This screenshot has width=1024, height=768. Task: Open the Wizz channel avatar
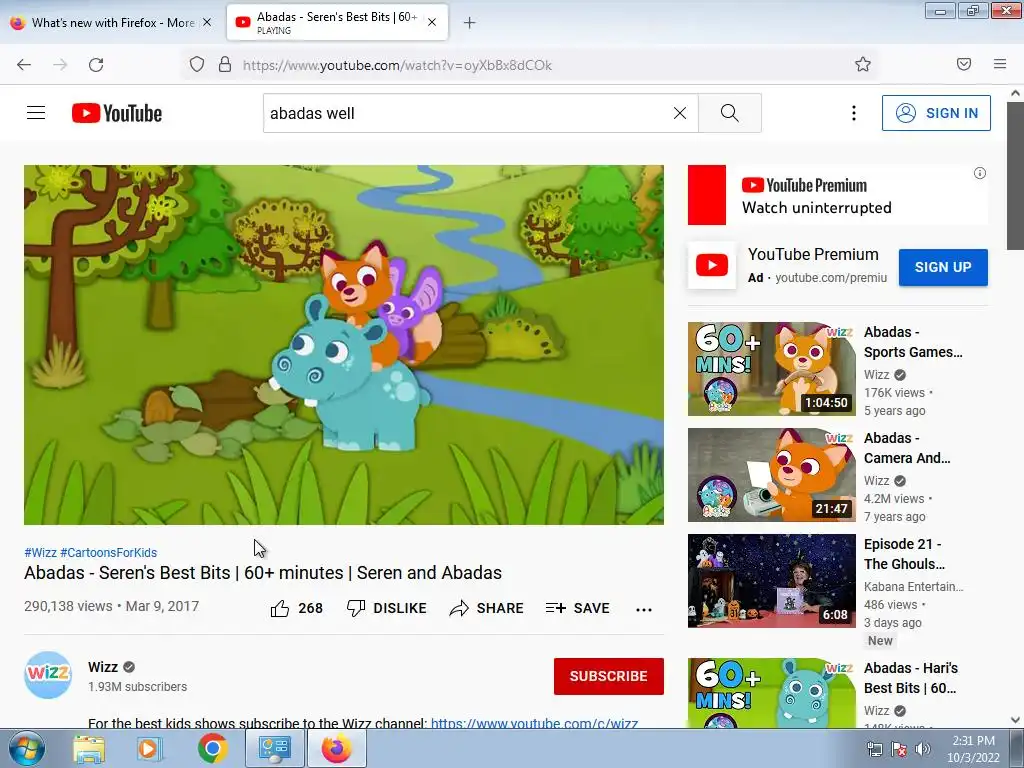48,675
